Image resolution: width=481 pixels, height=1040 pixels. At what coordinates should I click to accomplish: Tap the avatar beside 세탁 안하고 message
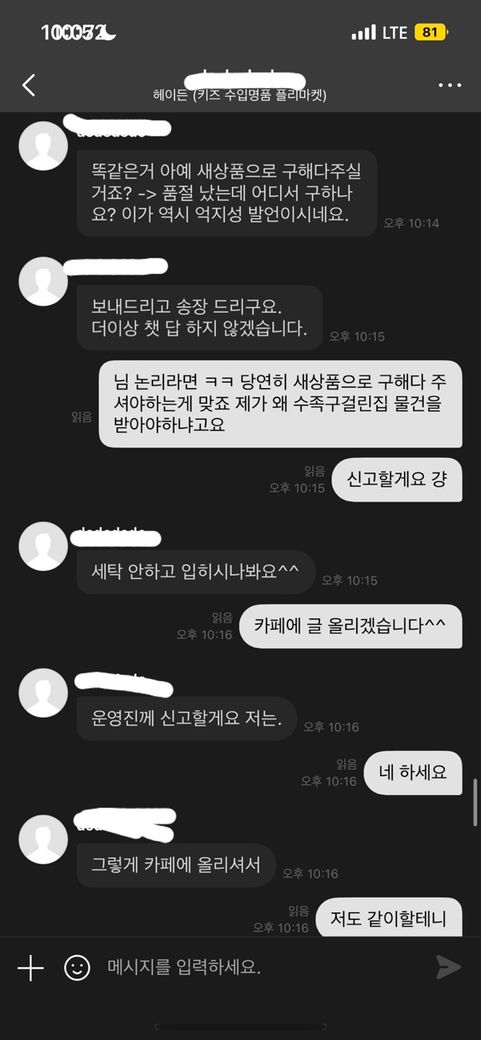43,546
